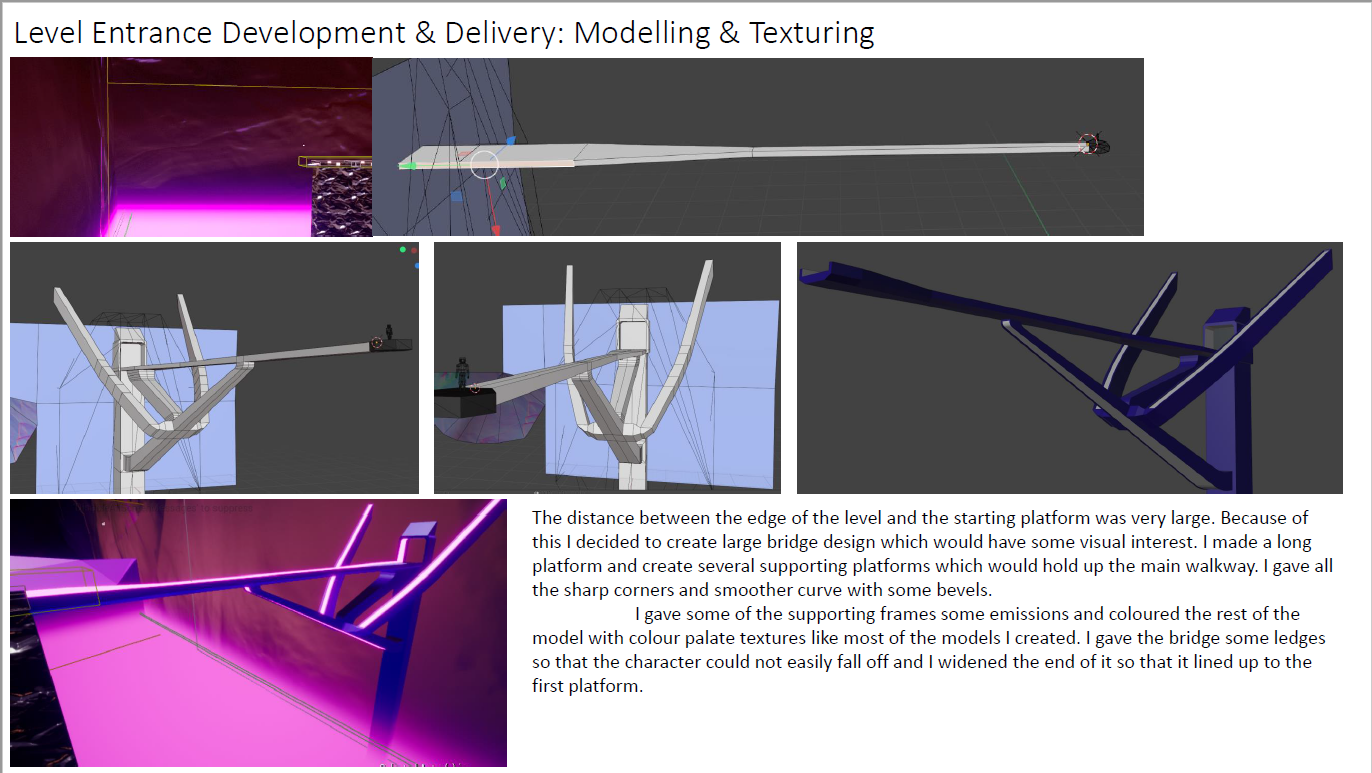Click the line starting 'so that the character could not'
This screenshot has height=773, width=1372.
pos(922,662)
